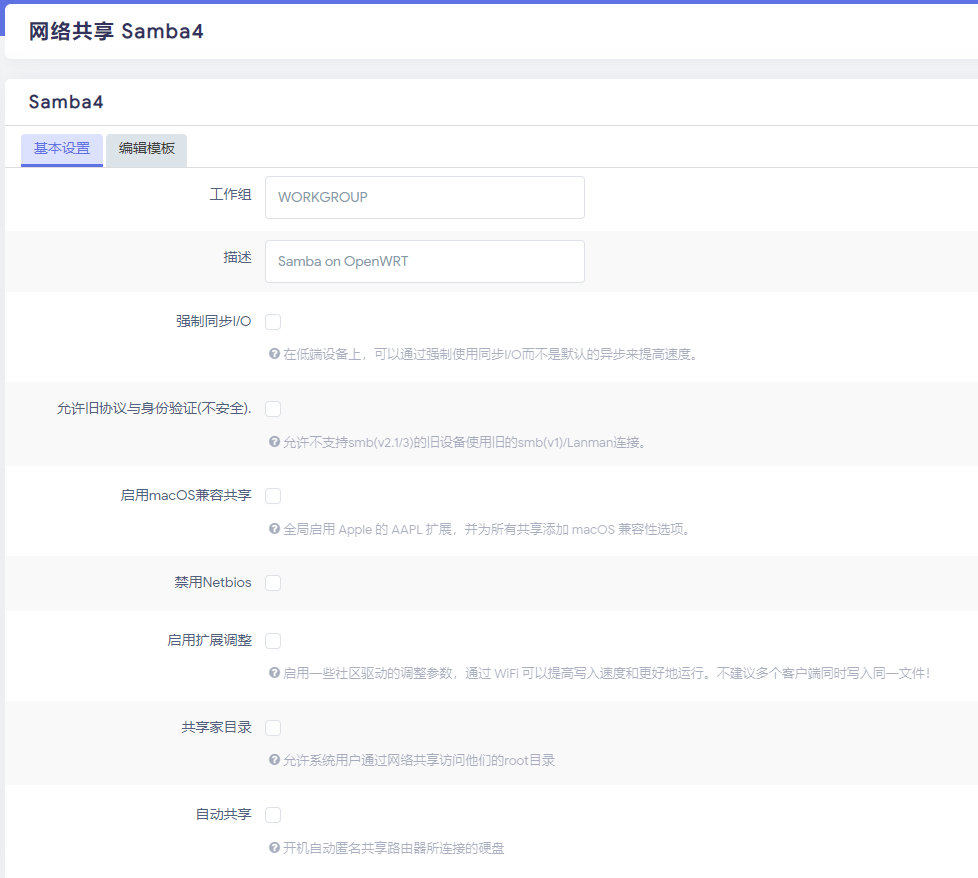
Task: Enable the 强制同步I/O checkbox
Action: pyautogui.click(x=273, y=321)
